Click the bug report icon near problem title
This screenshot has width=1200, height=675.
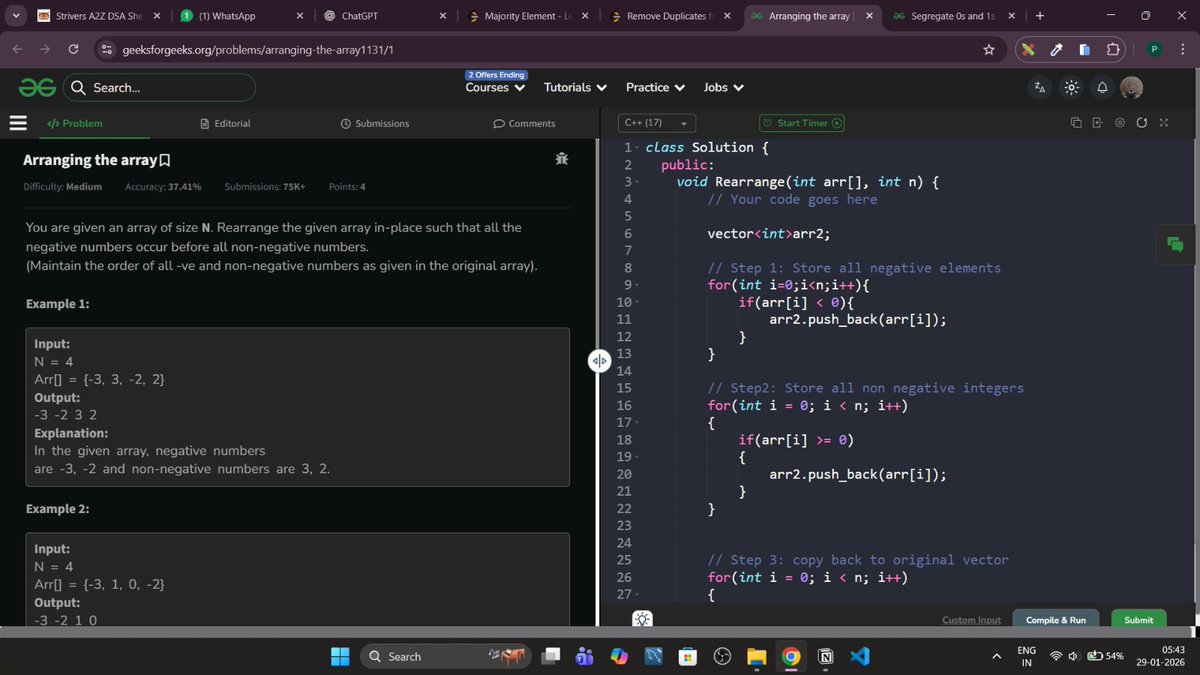tap(561, 158)
